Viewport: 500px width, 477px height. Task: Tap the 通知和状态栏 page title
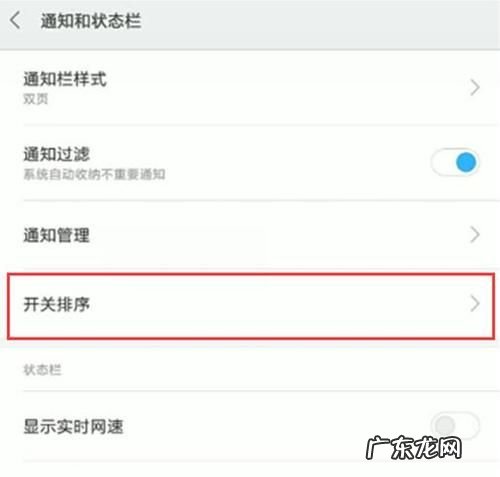pyautogui.click(x=91, y=21)
